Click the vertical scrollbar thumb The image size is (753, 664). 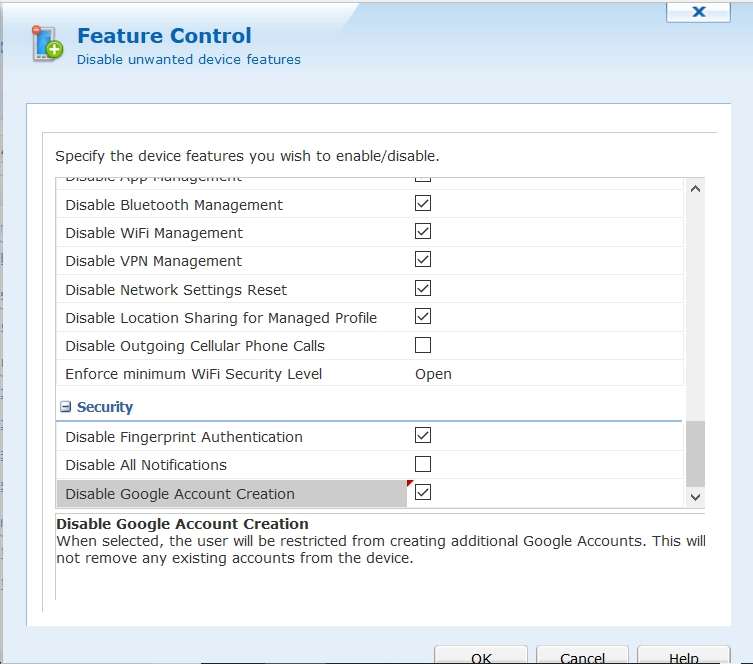(x=694, y=453)
